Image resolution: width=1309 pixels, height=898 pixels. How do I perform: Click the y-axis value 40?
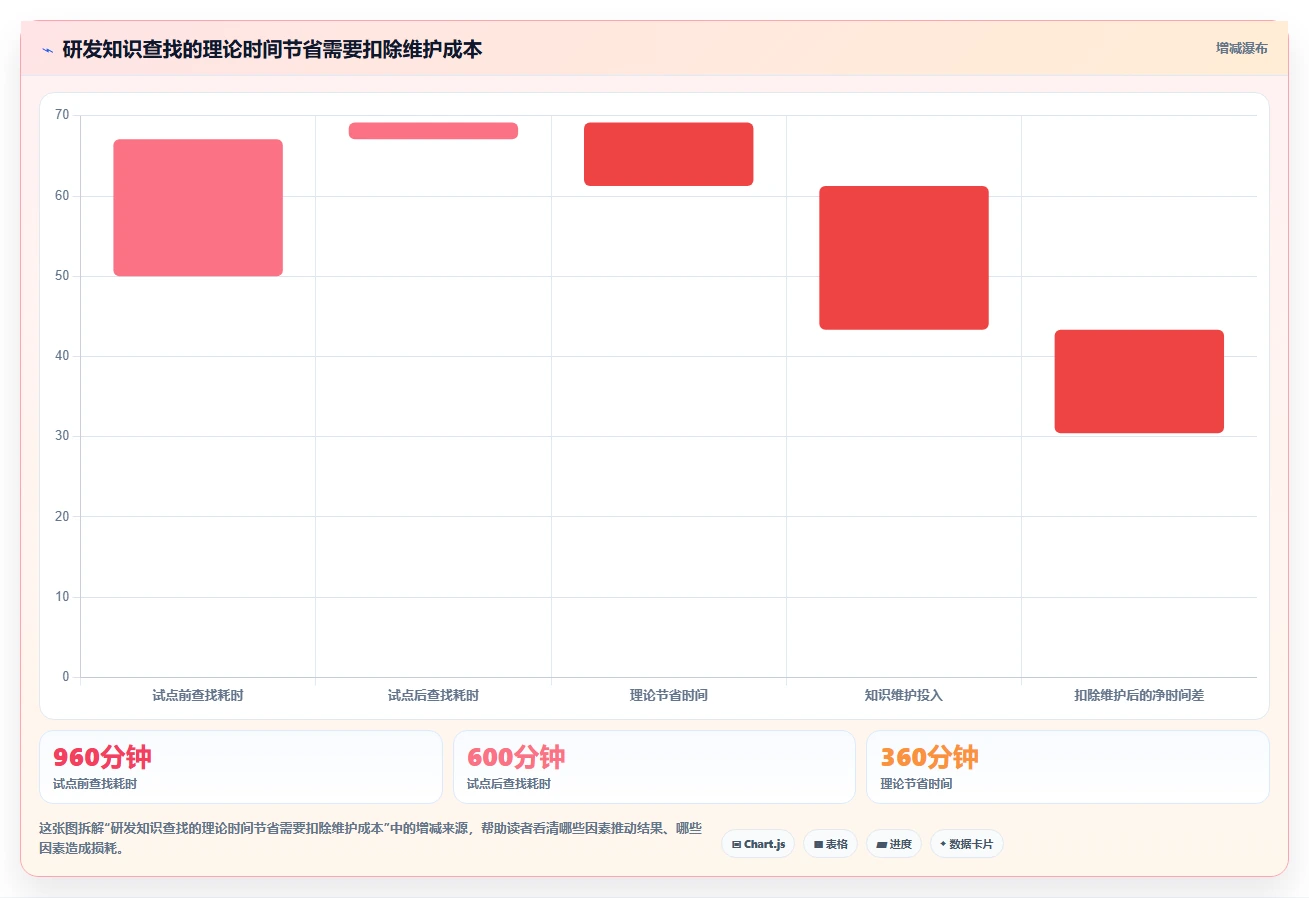[x=62, y=356]
